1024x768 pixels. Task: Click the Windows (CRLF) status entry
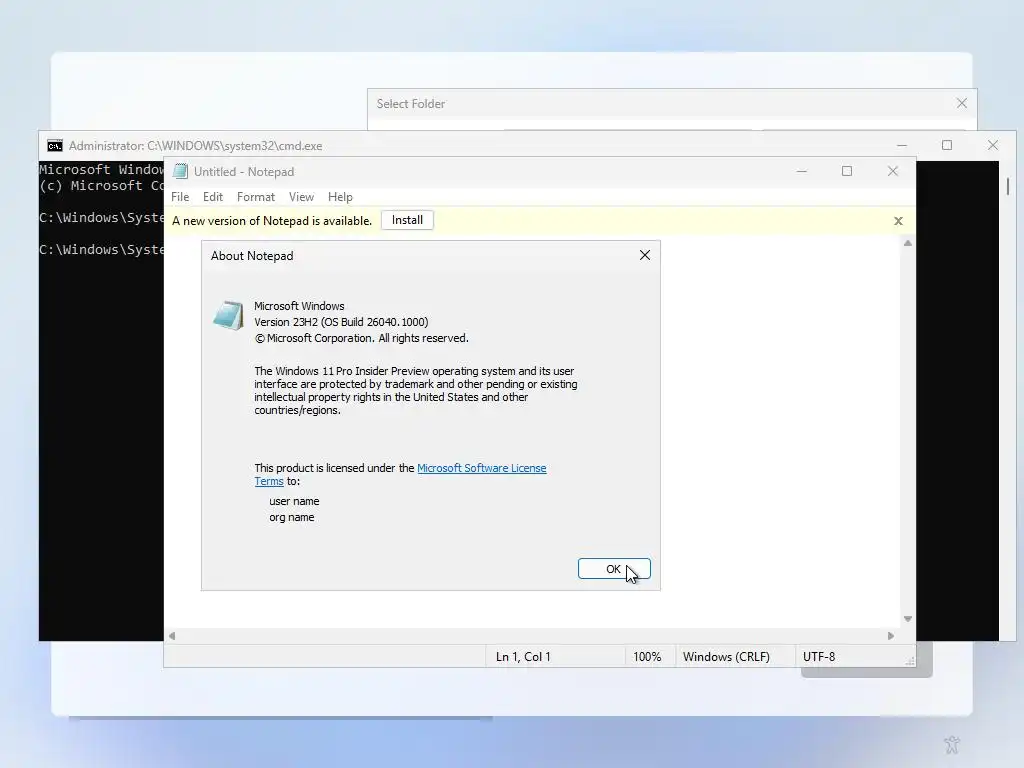(x=726, y=657)
